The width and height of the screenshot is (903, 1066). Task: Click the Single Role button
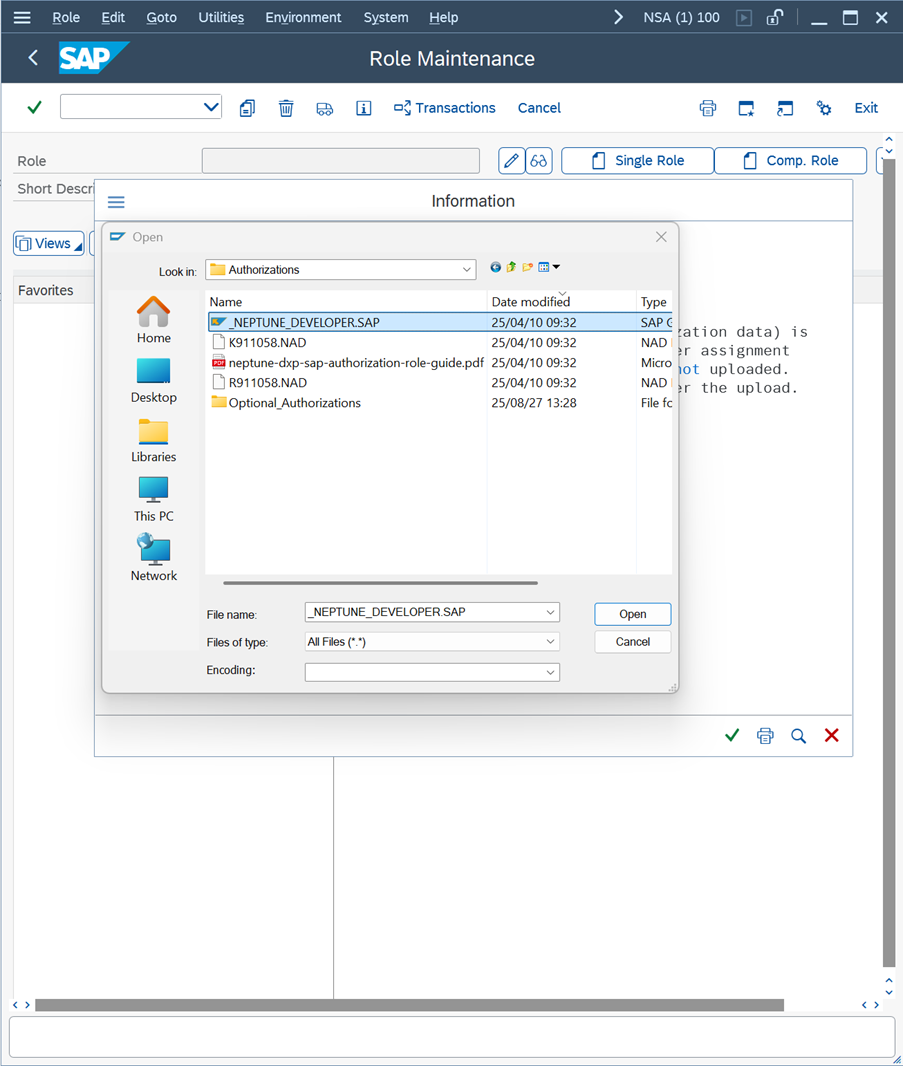pyautogui.click(x=637, y=161)
